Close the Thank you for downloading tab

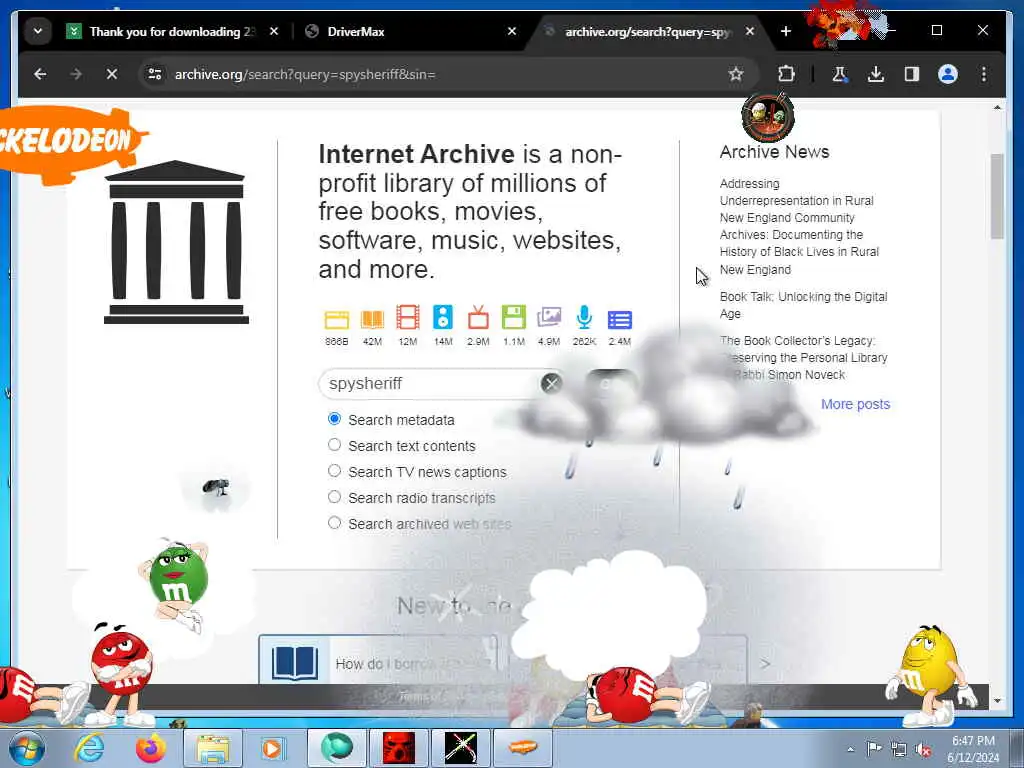(274, 31)
